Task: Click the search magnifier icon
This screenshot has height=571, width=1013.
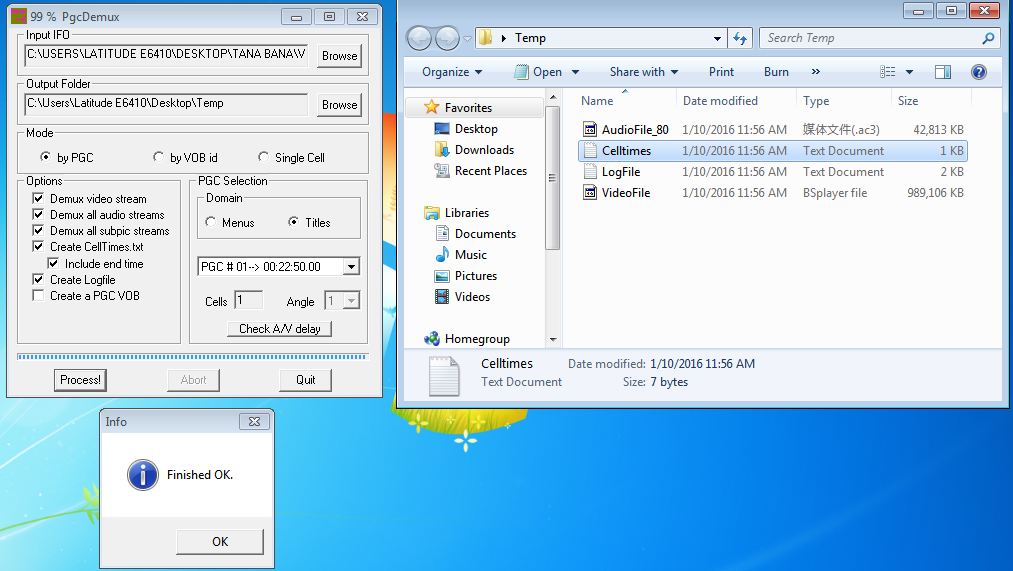Action: pos(988,39)
